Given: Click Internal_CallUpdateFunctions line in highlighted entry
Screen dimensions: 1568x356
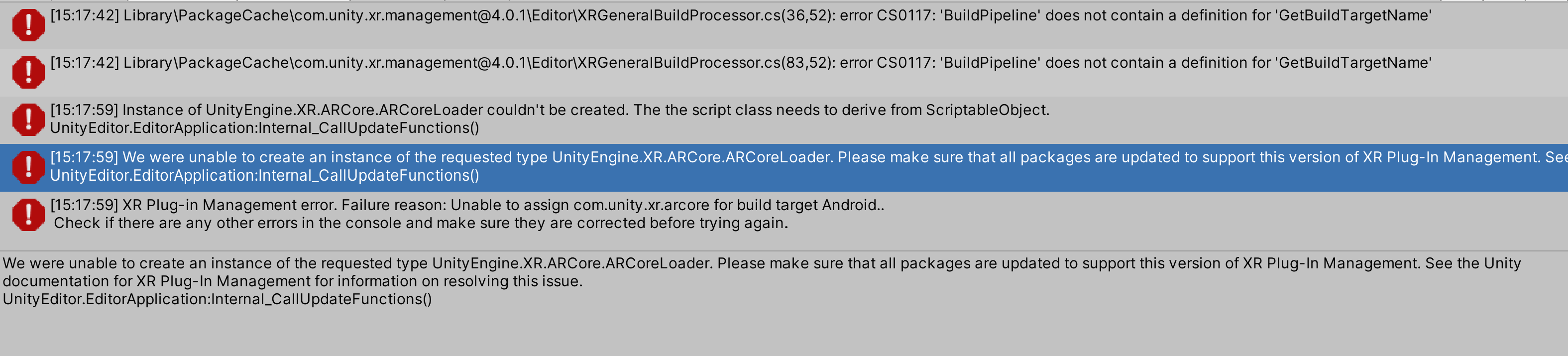Looking at the screenshot, I should (264, 176).
